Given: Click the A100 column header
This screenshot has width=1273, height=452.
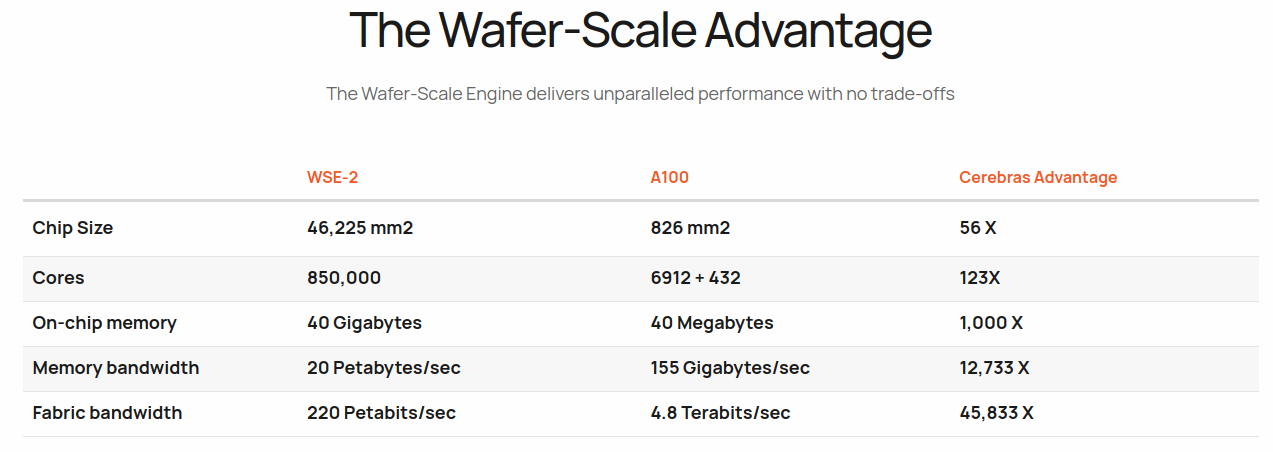Looking at the screenshot, I should point(670,177).
